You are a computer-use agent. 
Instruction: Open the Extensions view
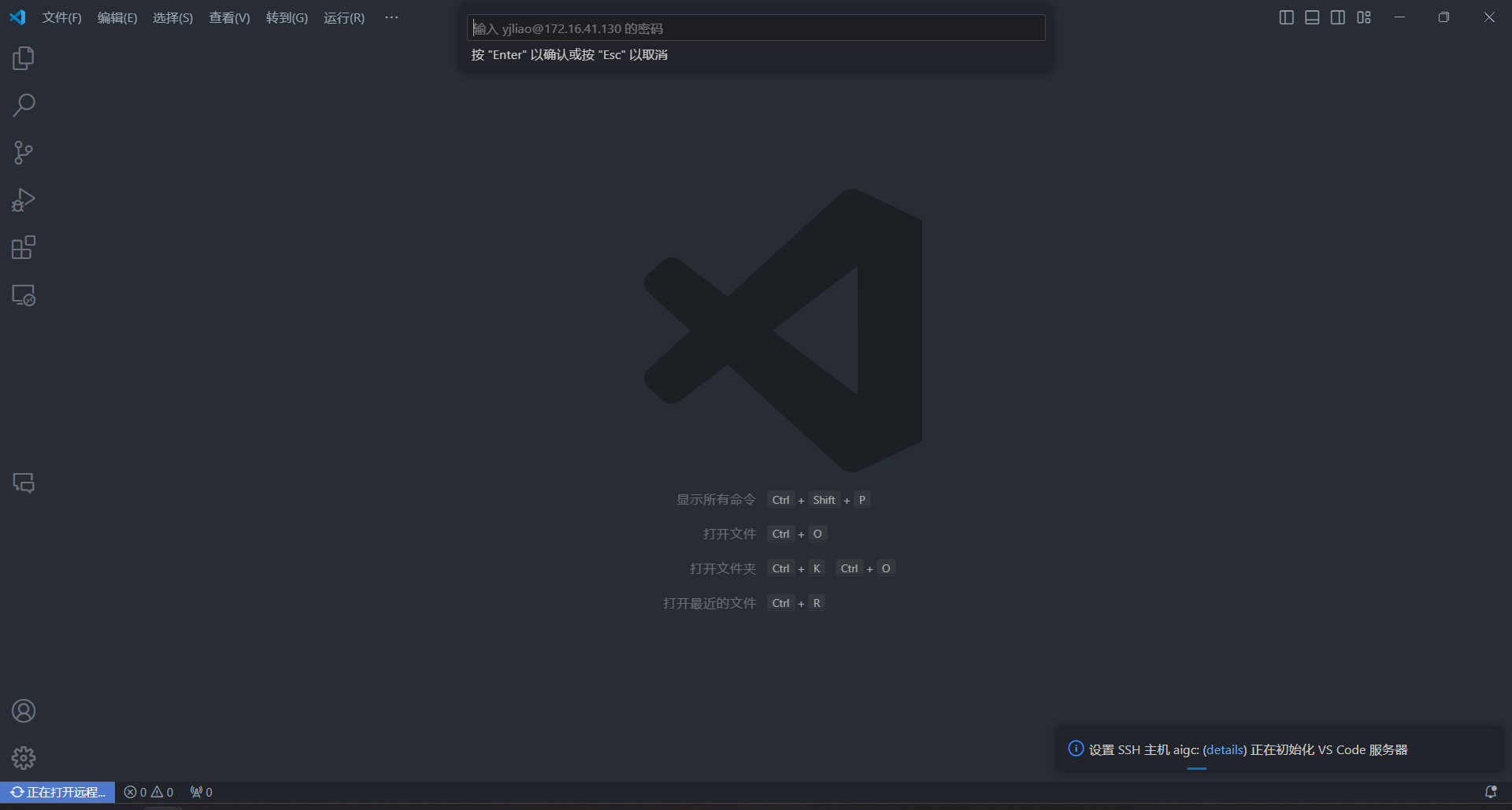(24, 248)
